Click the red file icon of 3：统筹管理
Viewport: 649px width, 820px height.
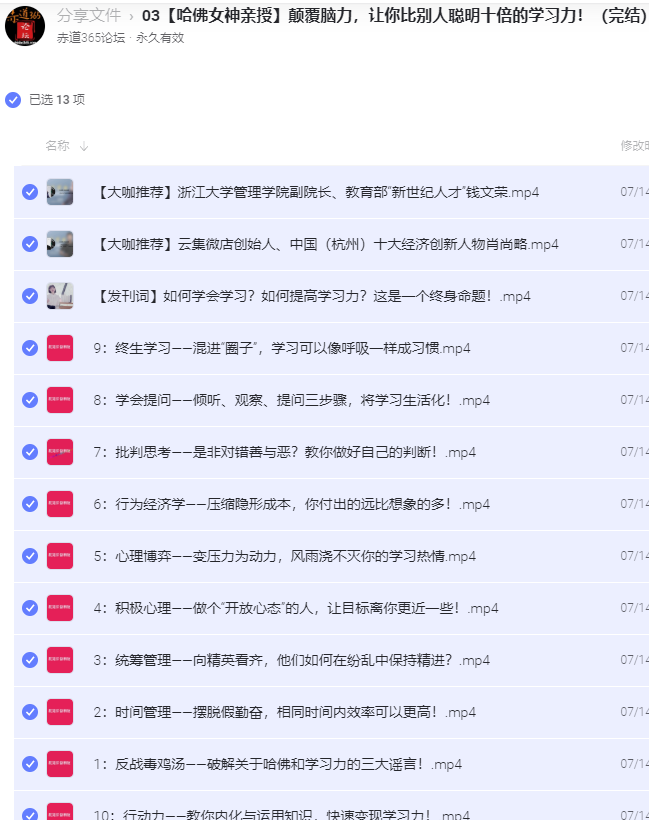(x=60, y=660)
